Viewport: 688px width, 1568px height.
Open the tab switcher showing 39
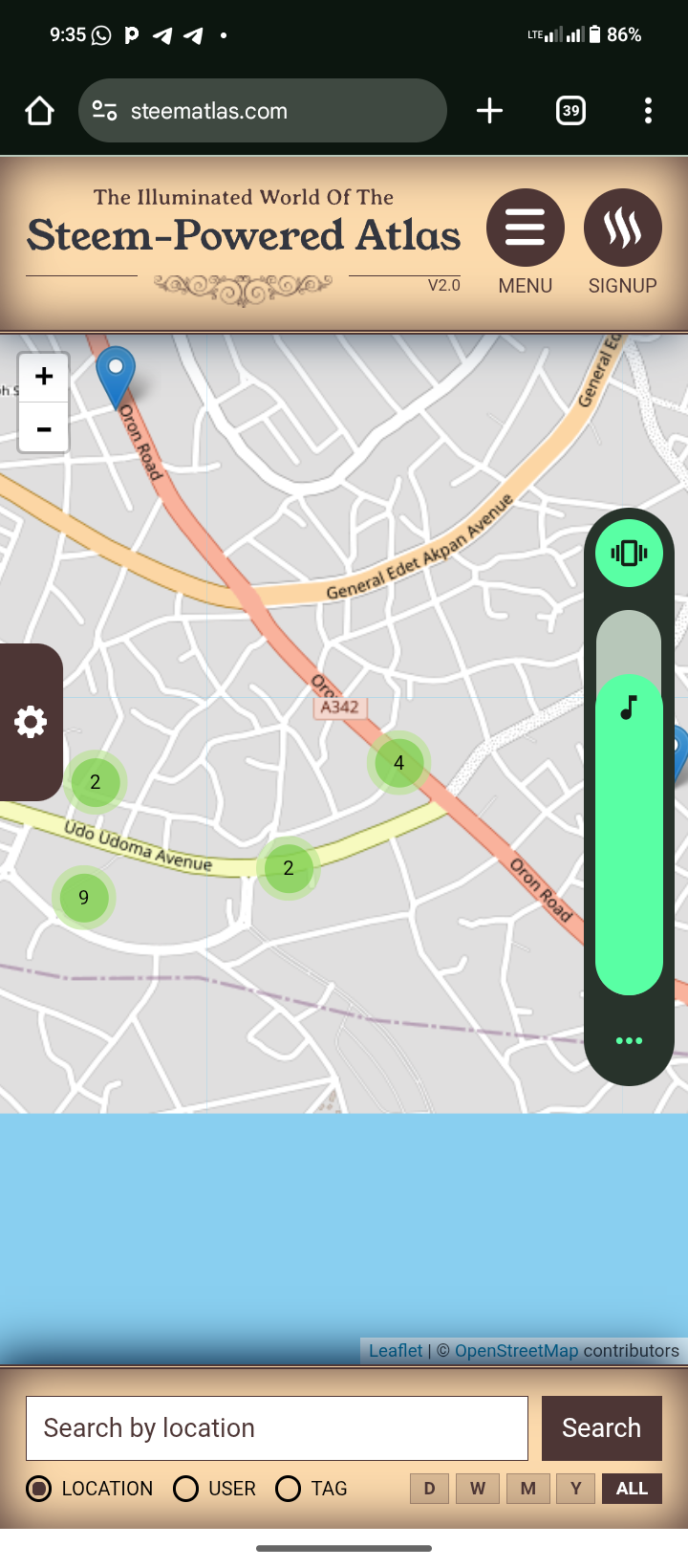(x=570, y=111)
